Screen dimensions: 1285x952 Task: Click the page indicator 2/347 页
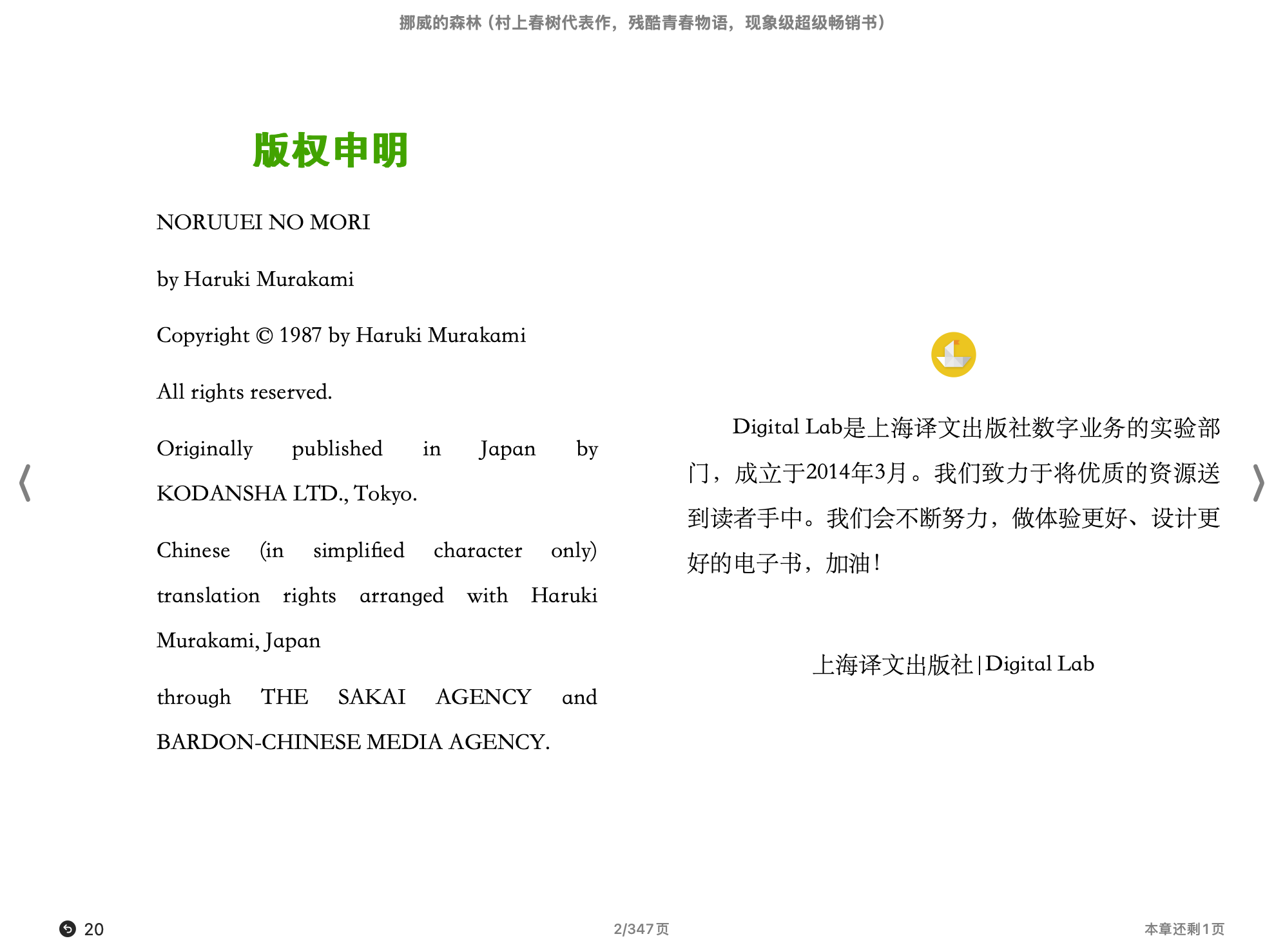641,928
